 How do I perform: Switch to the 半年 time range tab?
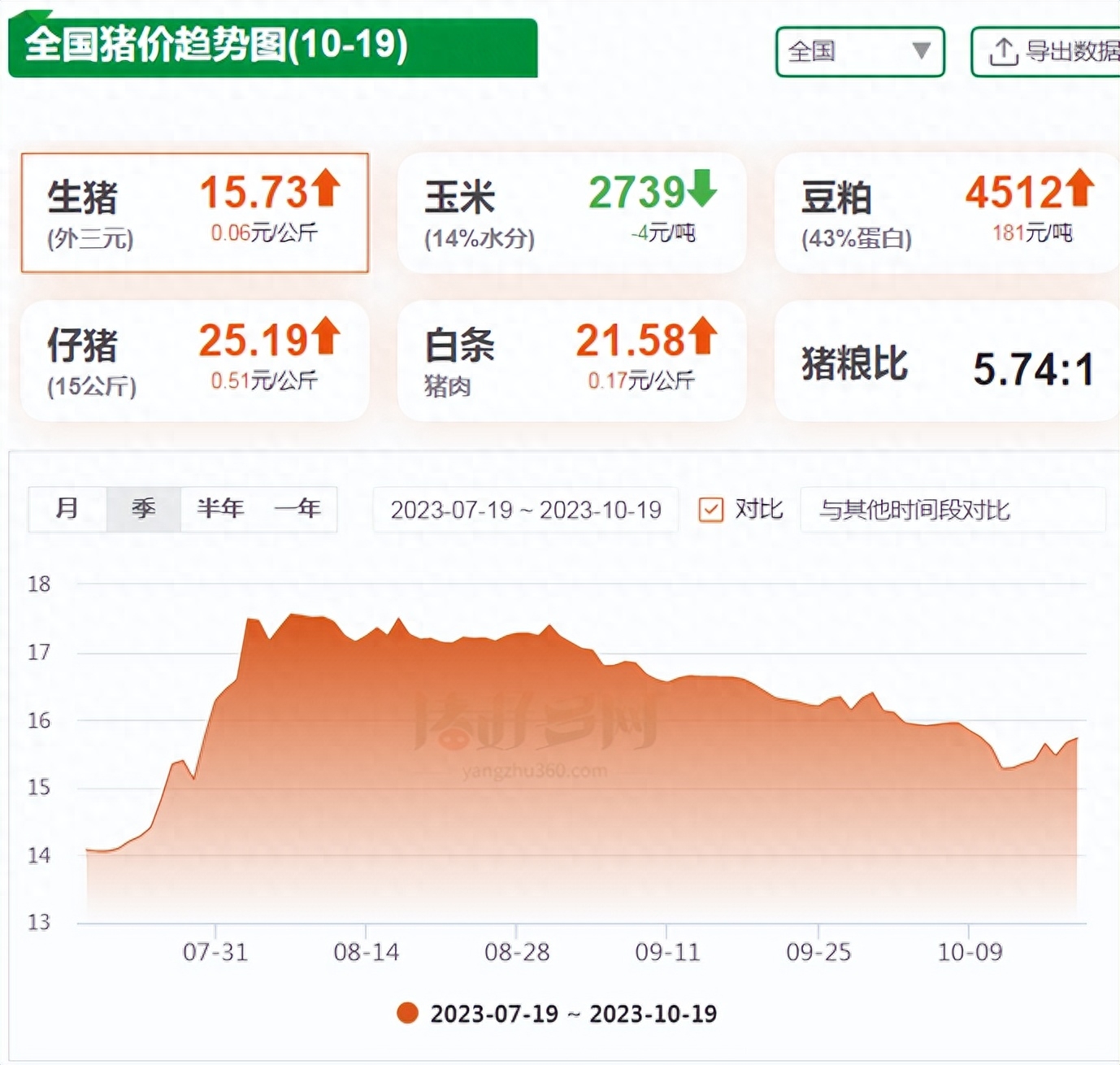[x=220, y=509]
